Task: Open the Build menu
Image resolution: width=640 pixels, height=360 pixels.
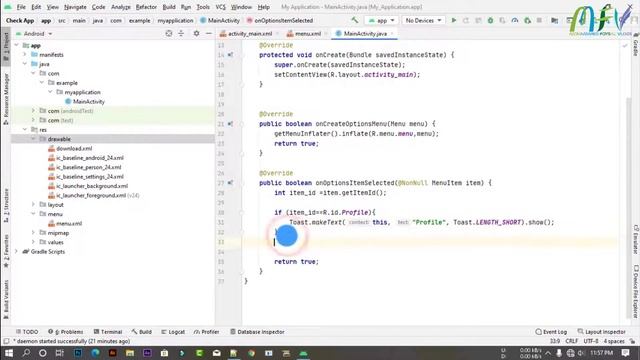Action: click(x=169, y=7)
